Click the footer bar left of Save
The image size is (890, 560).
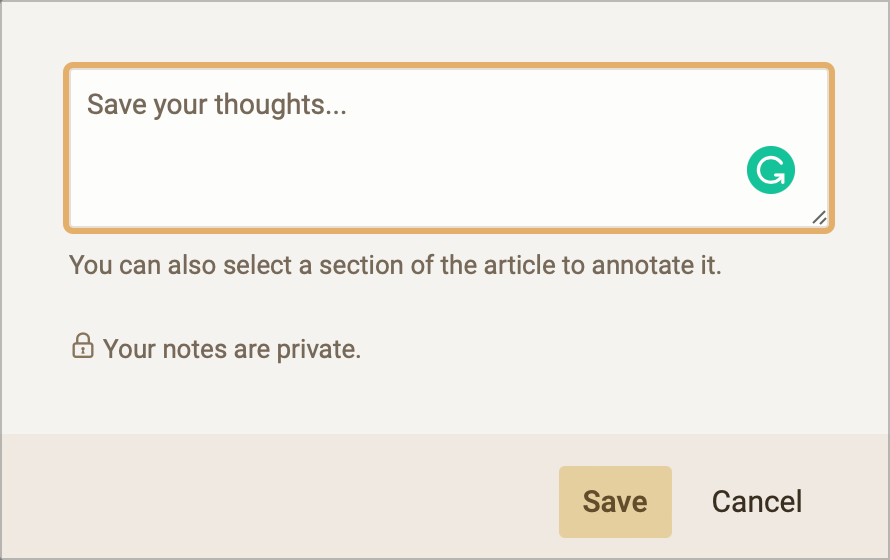point(278,497)
